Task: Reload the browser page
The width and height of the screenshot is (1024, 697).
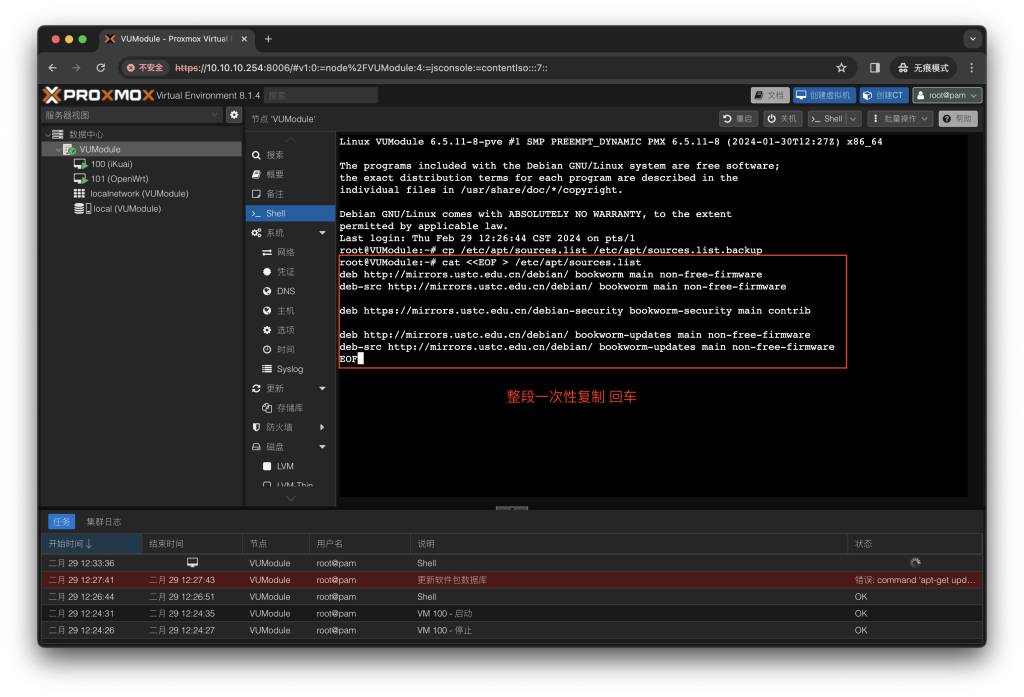Action: point(101,68)
